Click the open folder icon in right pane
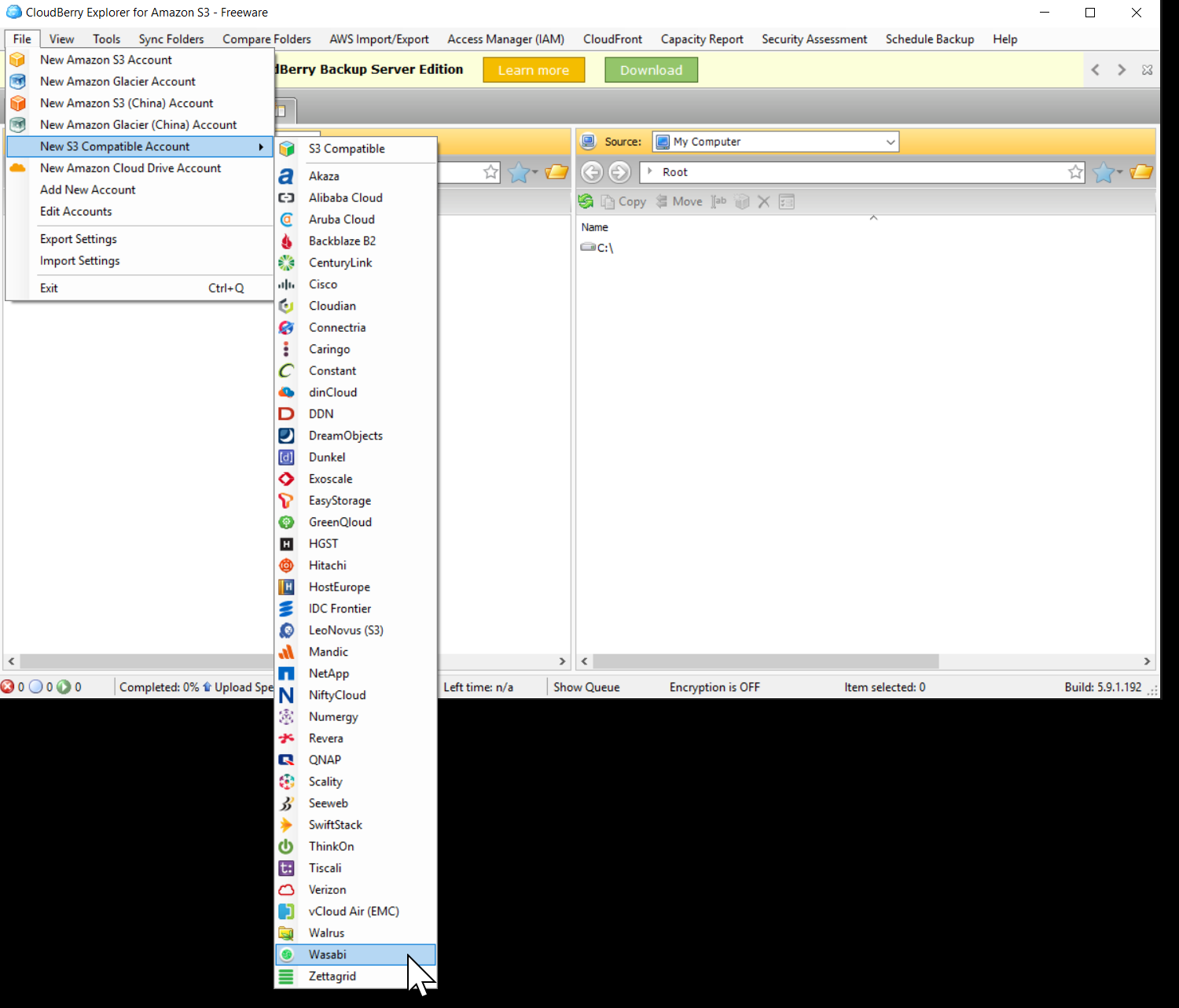 pyautogui.click(x=1141, y=172)
